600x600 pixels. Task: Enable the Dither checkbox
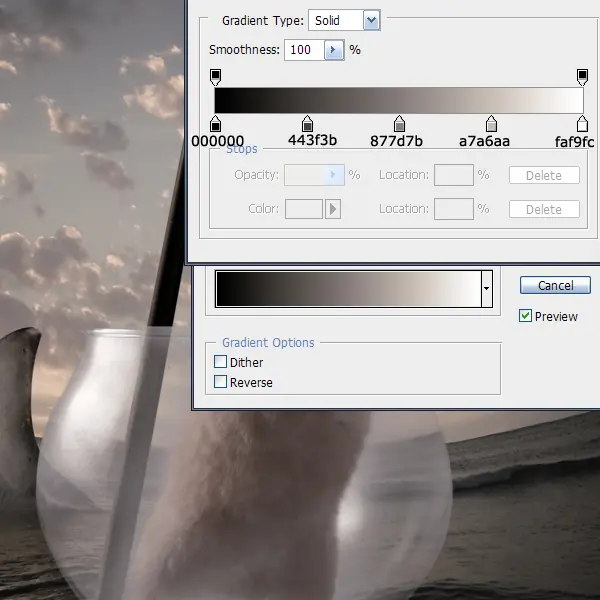click(x=220, y=362)
